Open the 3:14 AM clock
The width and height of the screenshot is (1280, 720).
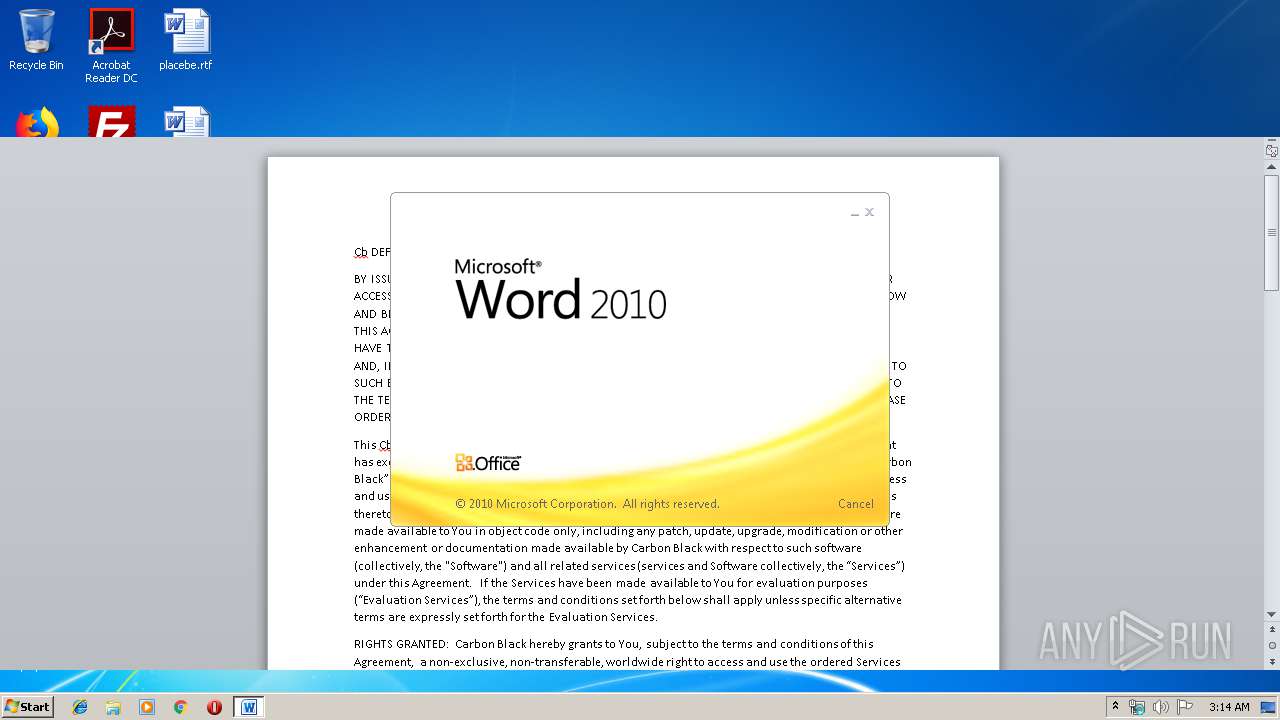click(1229, 707)
